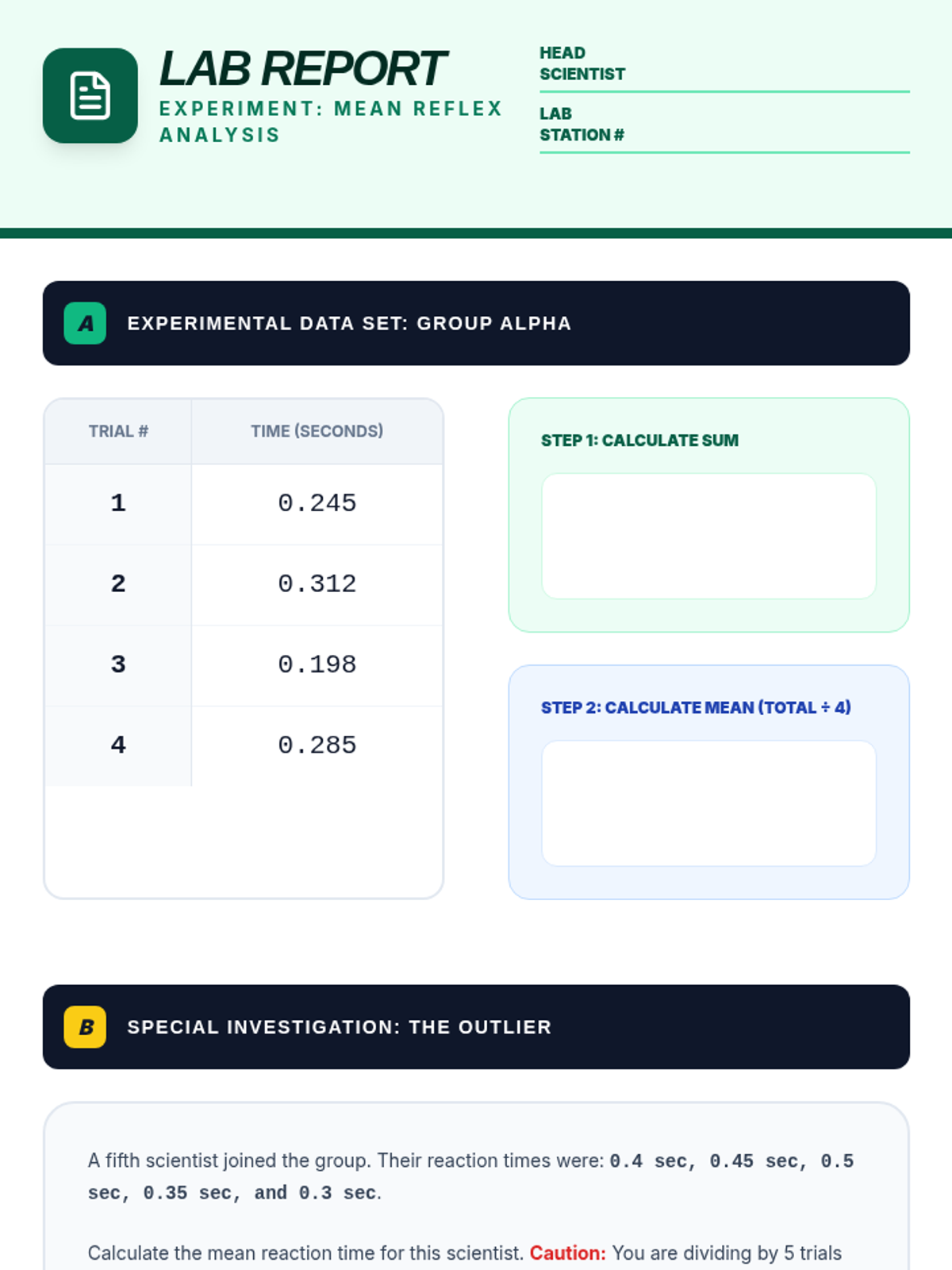Click the Step 1 calculate sum answer box

click(708, 536)
